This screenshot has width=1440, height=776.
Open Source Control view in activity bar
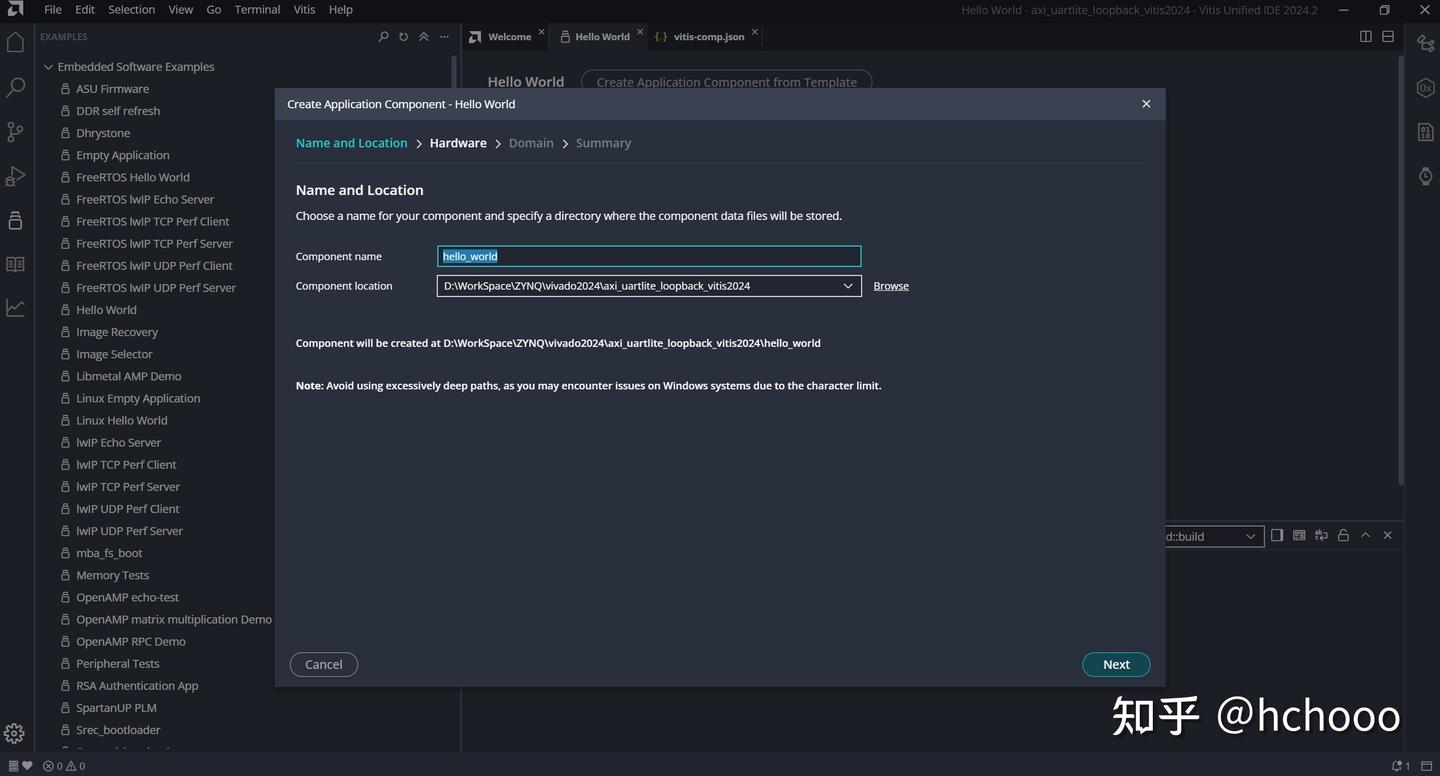pos(15,132)
